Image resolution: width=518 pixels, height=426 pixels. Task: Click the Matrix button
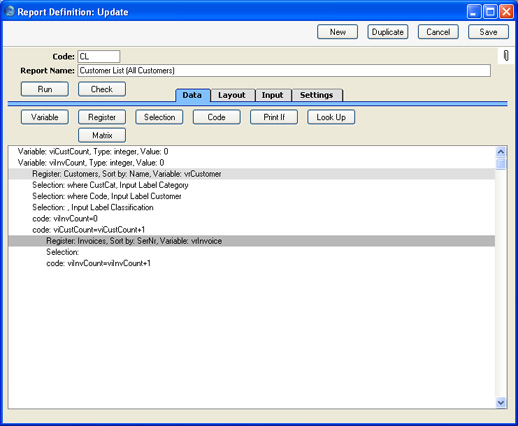(102, 135)
